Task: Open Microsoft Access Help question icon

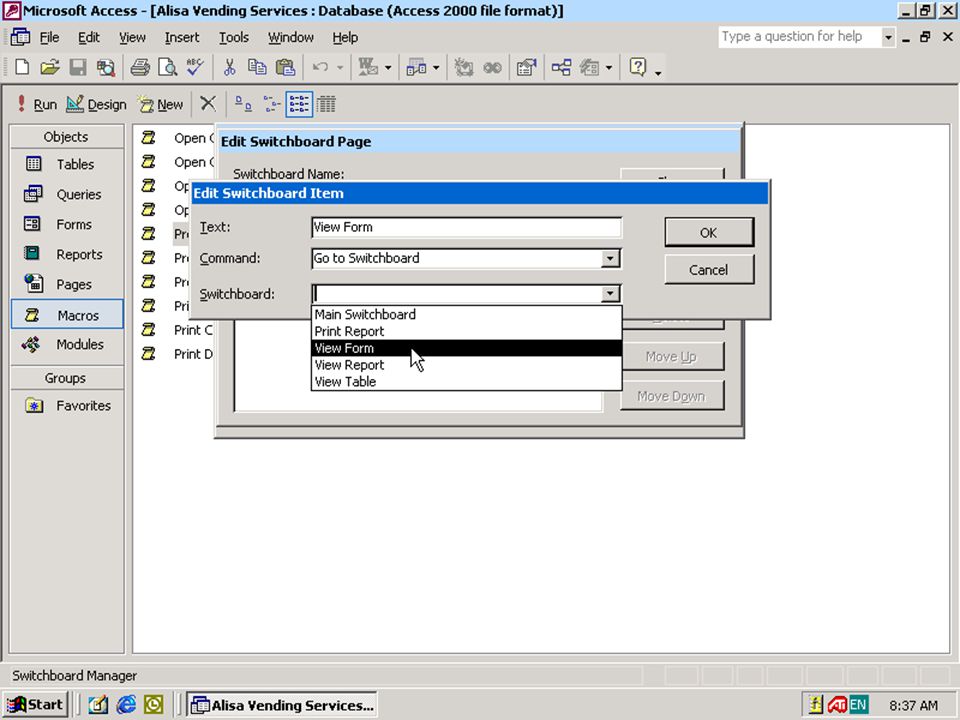Action: click(x=637, y=67)
